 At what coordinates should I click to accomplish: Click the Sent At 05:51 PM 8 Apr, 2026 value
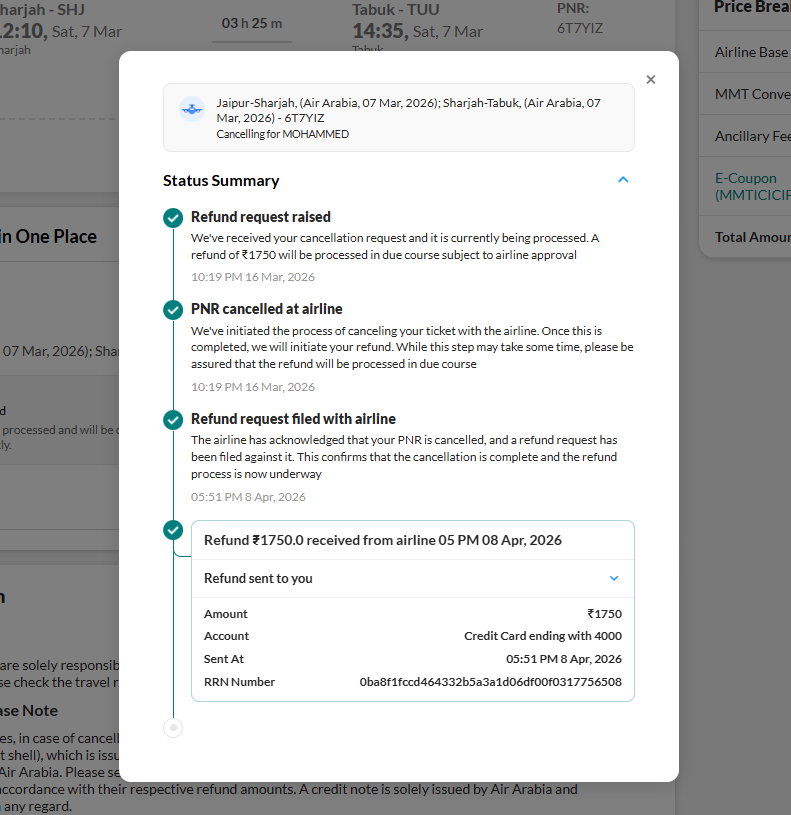pyautogui.click(x=564, y=659)
